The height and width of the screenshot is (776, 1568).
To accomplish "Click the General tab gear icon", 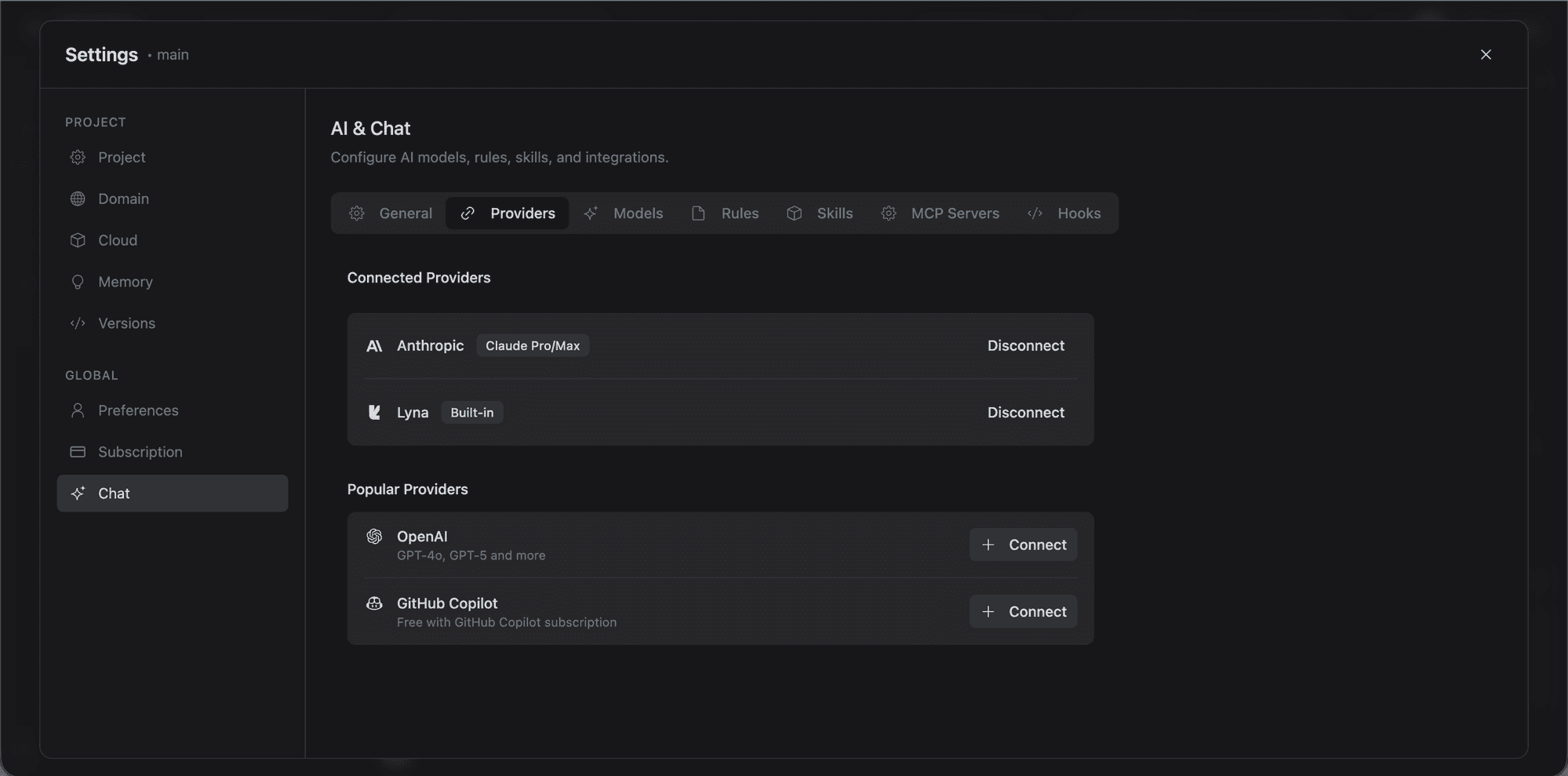I will pos(357,213).
